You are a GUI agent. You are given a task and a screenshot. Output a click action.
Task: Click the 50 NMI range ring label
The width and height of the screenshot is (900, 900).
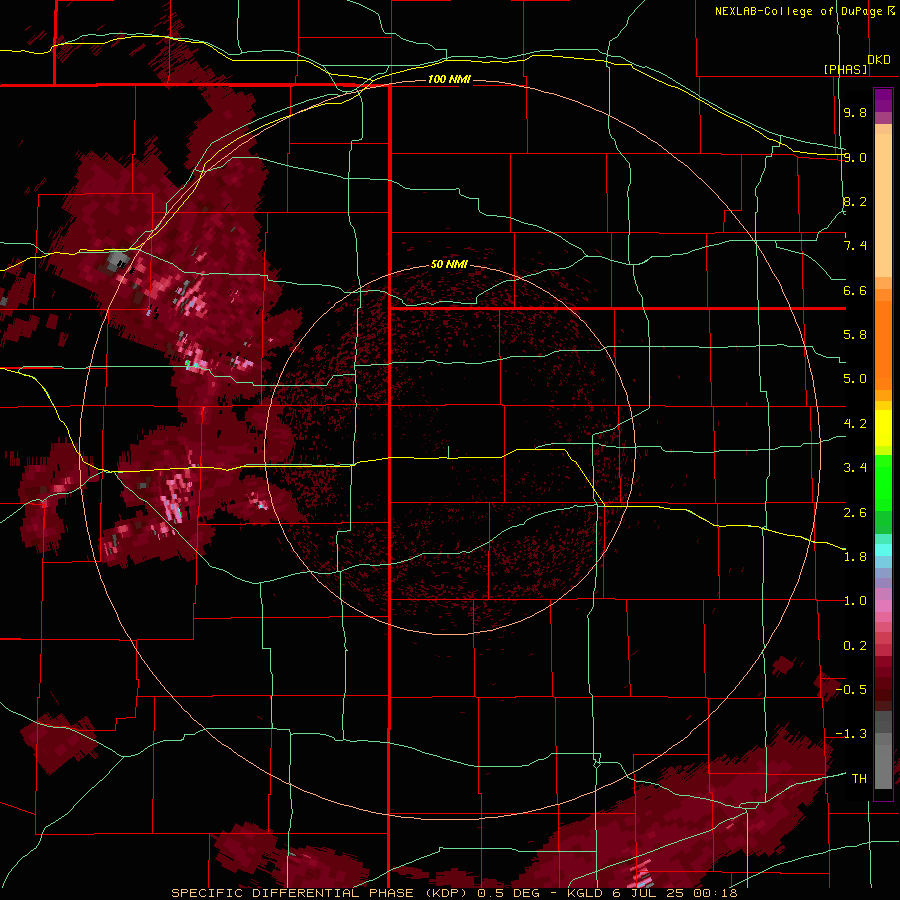click(x=449, y=264)
